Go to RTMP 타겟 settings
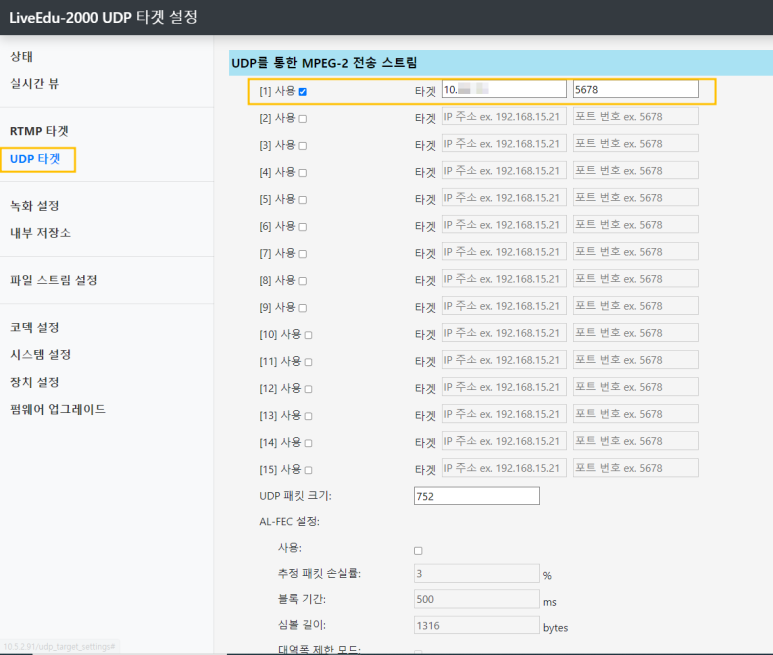 pos(39,131)
